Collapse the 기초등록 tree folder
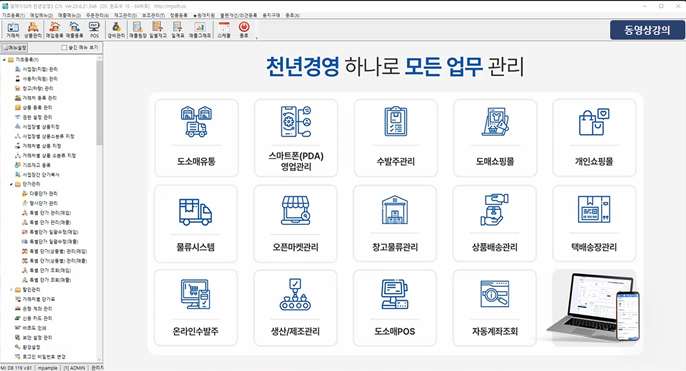The width and height of the screenshot is (686, 371). (x=4, y=60)
